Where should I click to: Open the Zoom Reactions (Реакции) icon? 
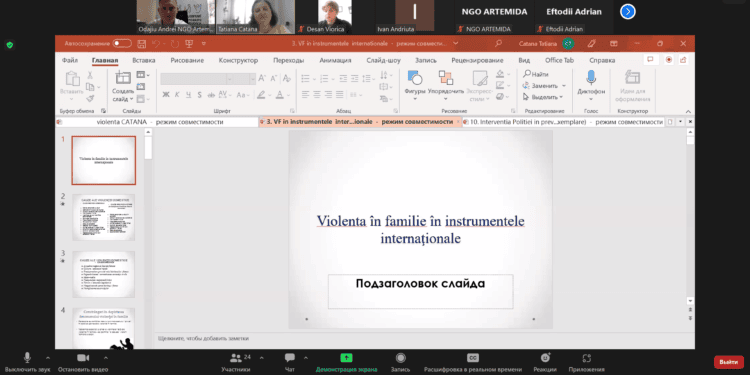point(545,358)
